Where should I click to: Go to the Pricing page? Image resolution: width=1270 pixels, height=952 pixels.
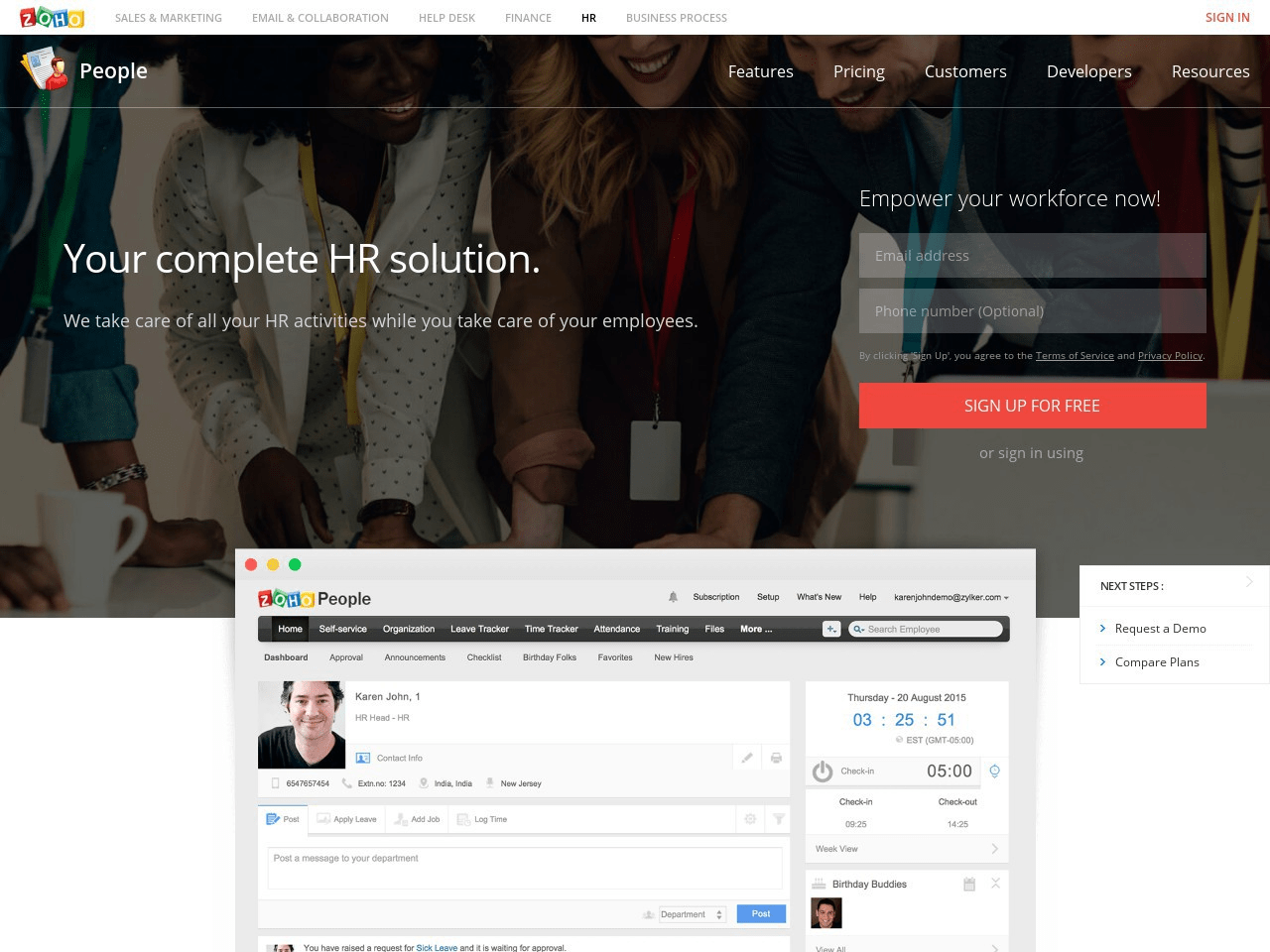point(859,71)
